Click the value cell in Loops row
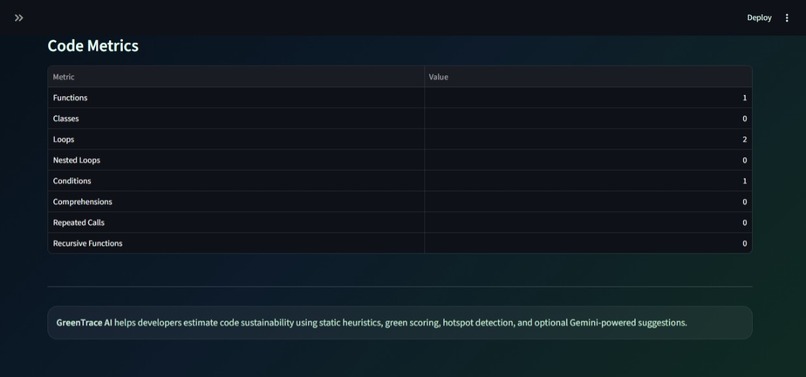806x377 pixels. [588, 139]
